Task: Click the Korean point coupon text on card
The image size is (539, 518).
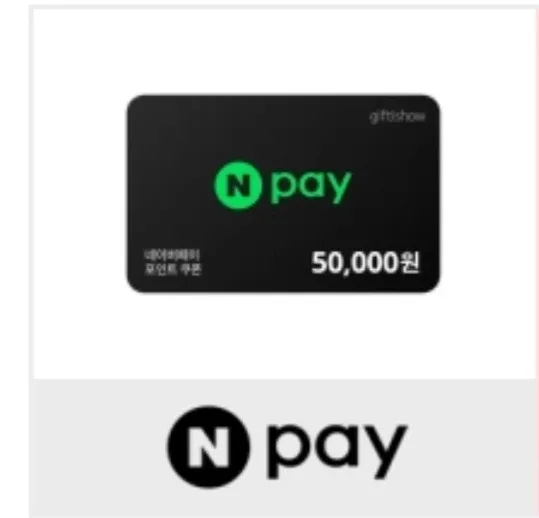Action: pyautogui.click(x=173, y=263)
